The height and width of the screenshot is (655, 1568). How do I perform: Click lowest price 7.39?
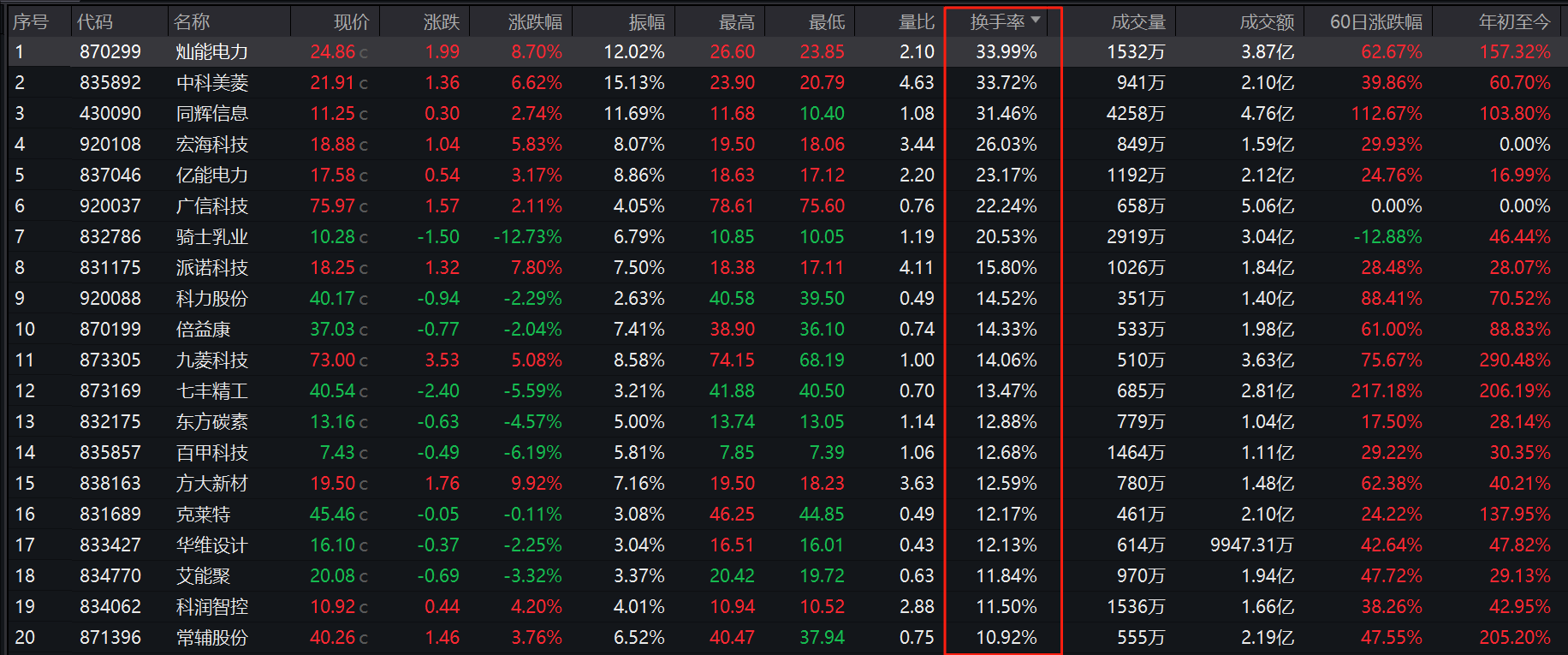point(827,452)
